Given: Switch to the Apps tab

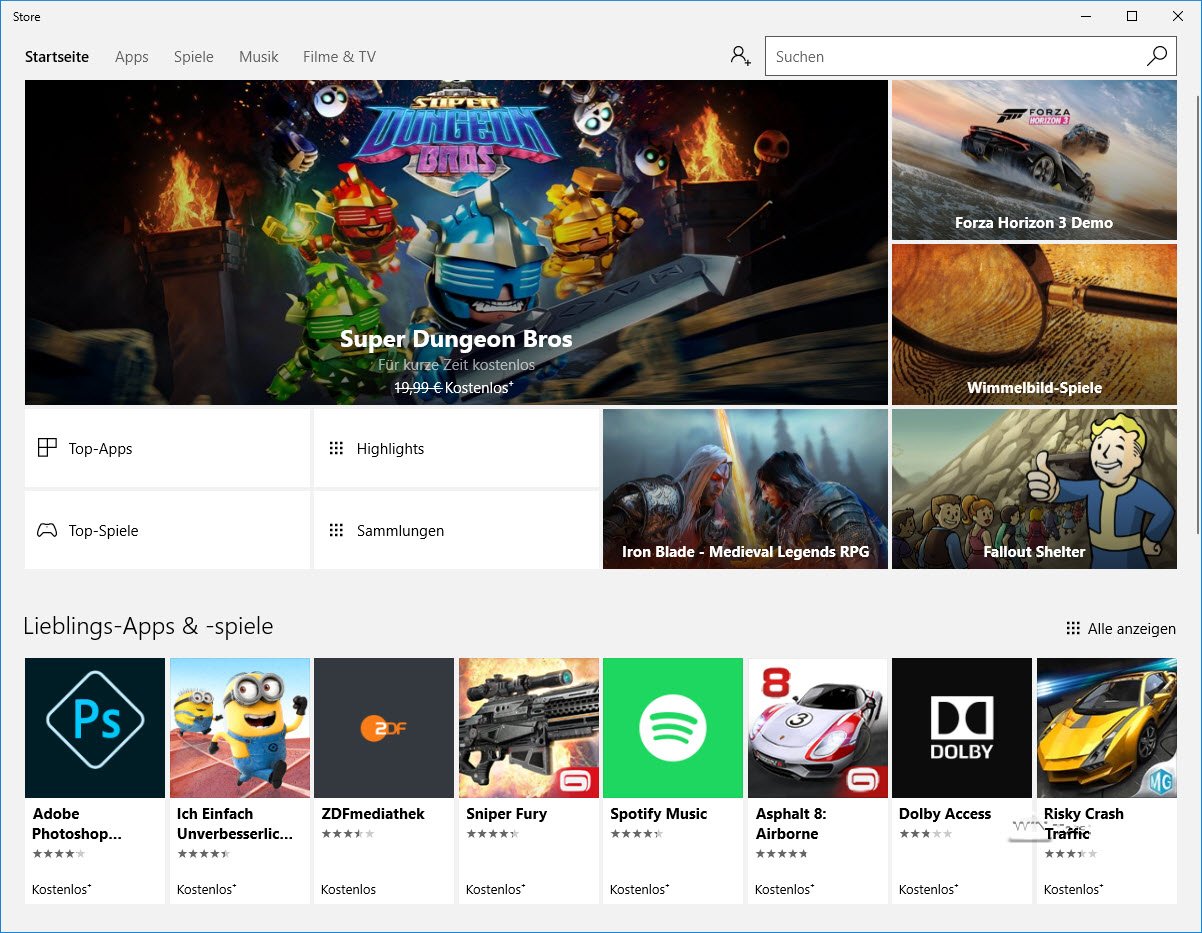Looking at the screenshot, I should pos(131,57).
